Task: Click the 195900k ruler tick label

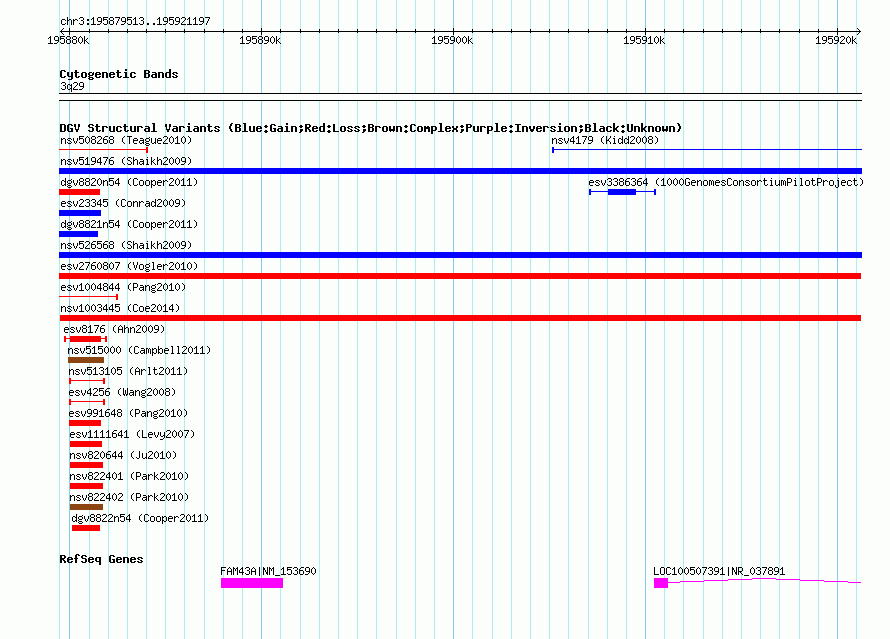Action: tap(452, 40)
